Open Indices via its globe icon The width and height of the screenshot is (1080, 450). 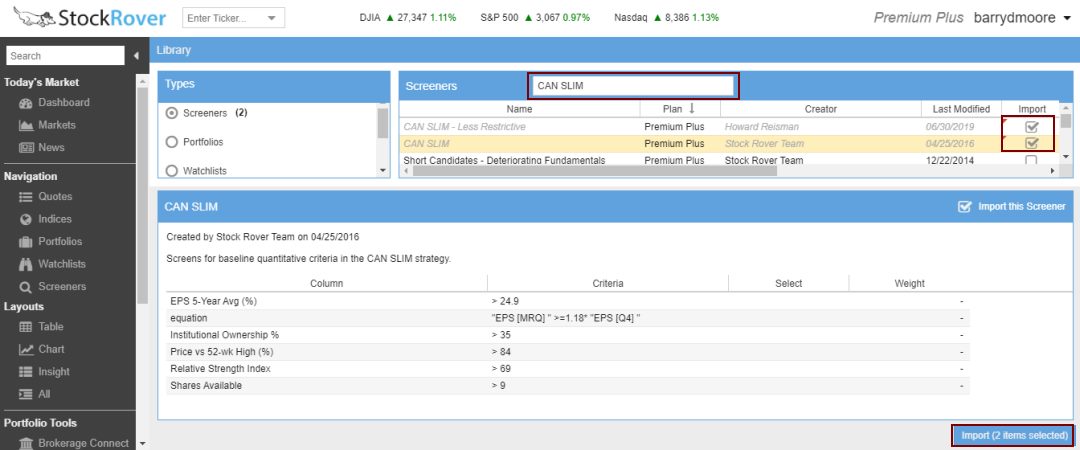coord(27,219)
